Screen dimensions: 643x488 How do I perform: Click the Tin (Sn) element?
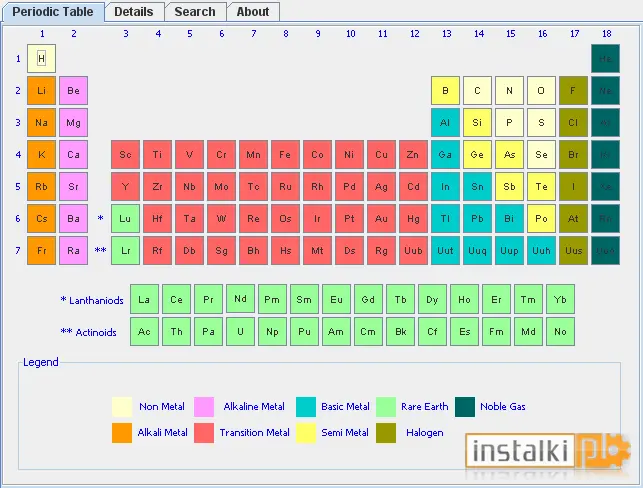tap(477, 187)
